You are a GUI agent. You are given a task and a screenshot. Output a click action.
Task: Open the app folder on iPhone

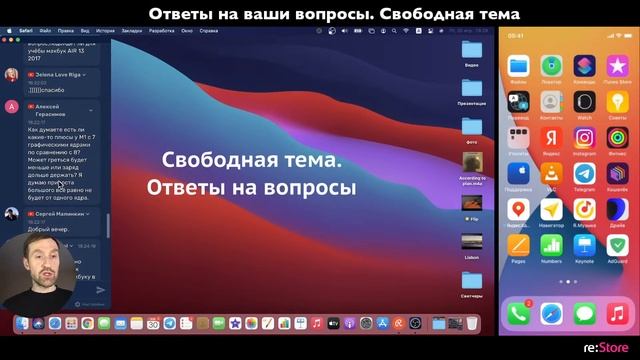tap(518, 138)
